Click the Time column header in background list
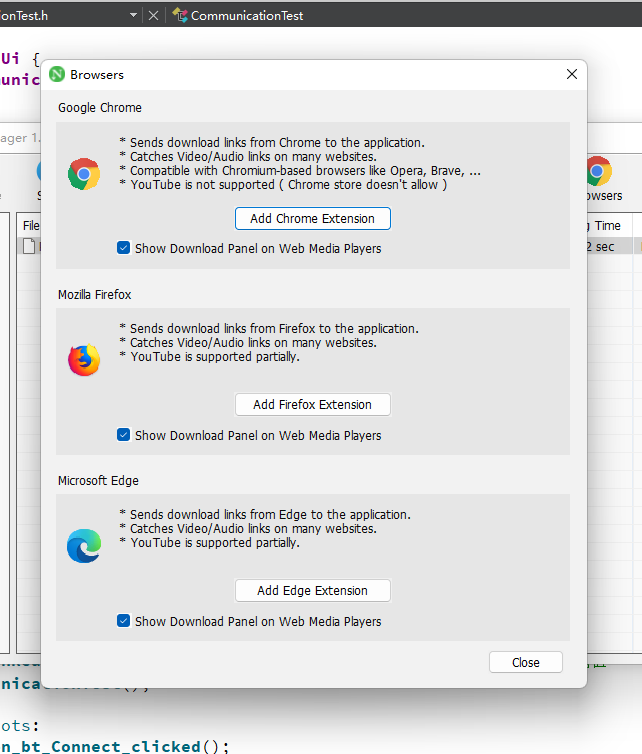 [607, 226]
